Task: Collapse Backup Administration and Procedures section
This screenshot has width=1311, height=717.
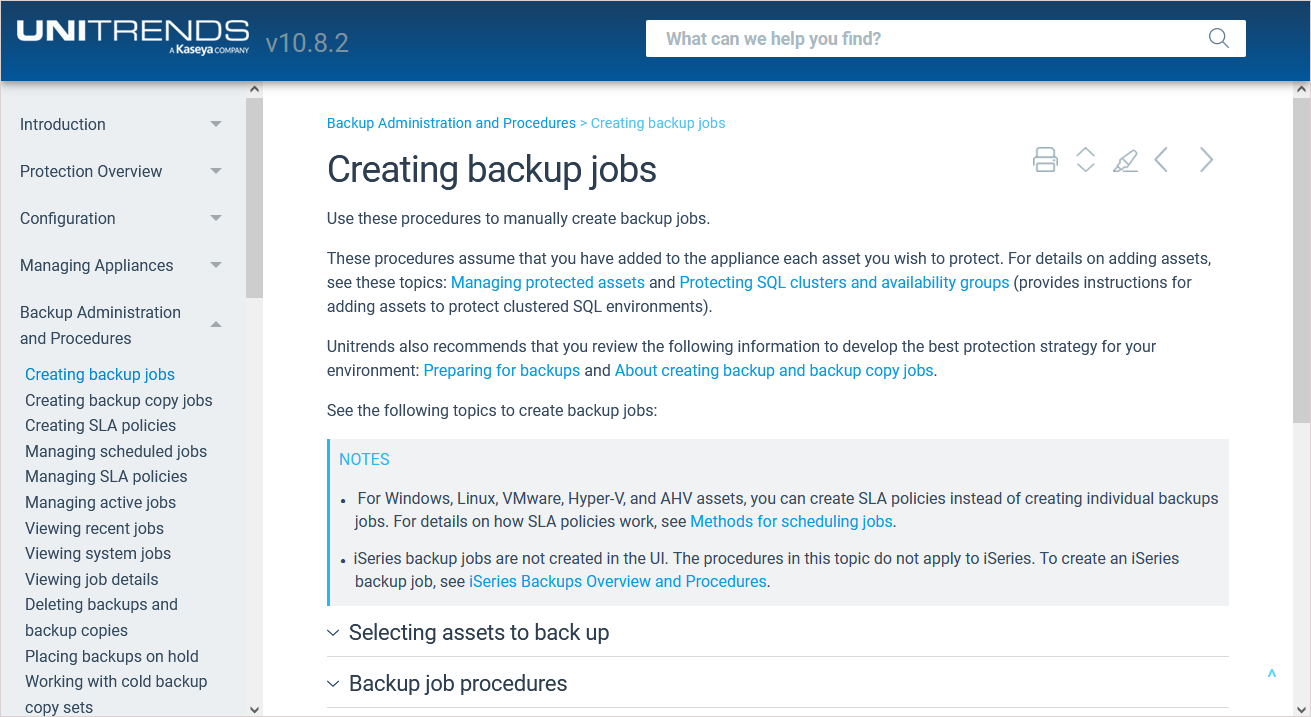Action: pyautogui.click(x=216, y=325)
